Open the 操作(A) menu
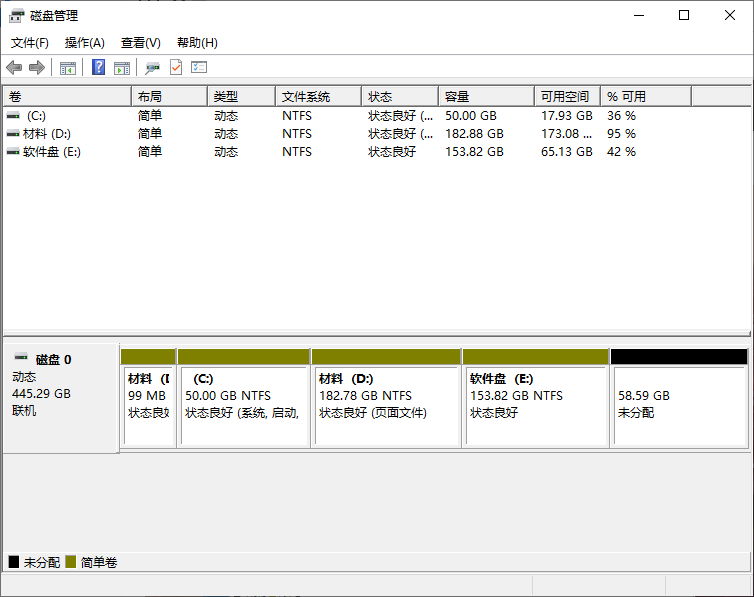The height and width of the screenshot is (597, 754). (85, 43)
